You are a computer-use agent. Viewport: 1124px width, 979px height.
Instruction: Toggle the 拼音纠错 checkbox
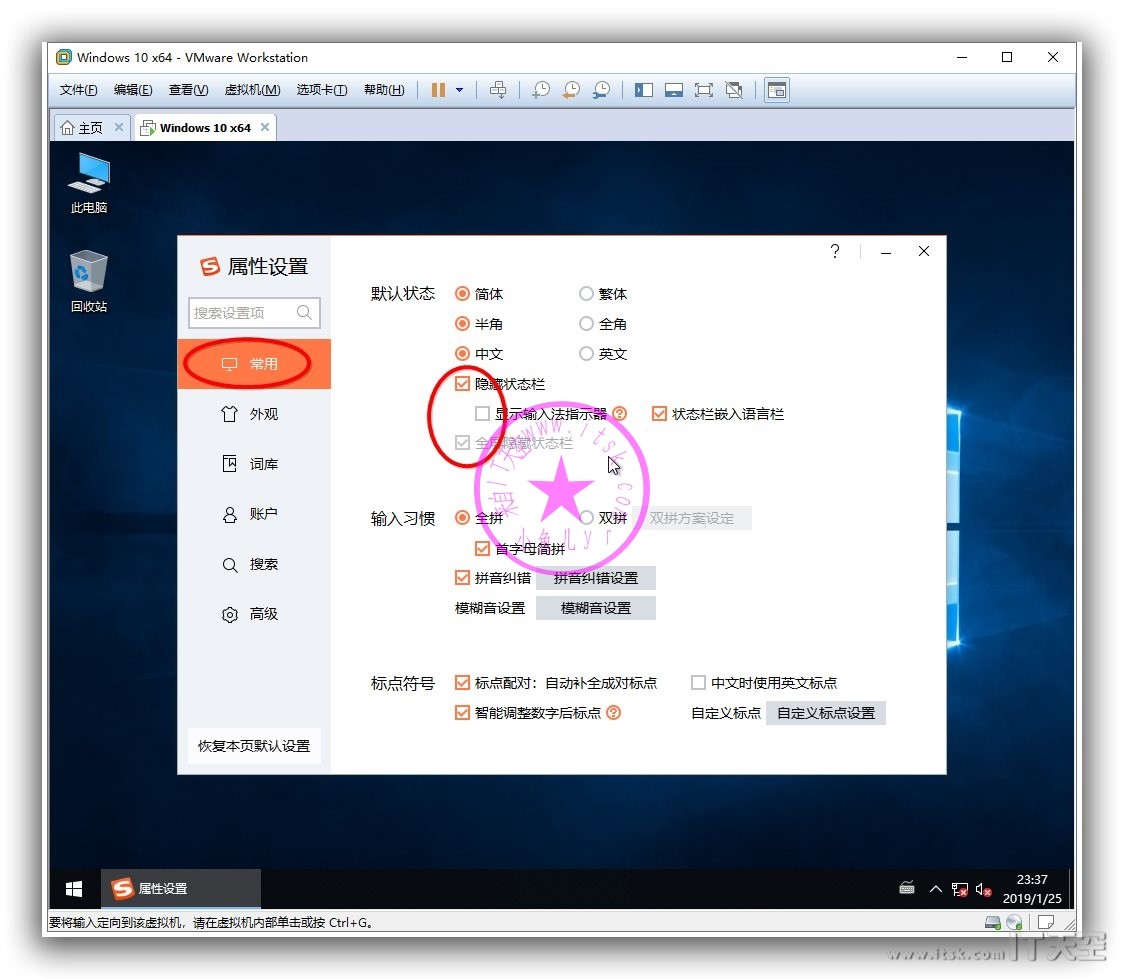click(x=462, y=578)
